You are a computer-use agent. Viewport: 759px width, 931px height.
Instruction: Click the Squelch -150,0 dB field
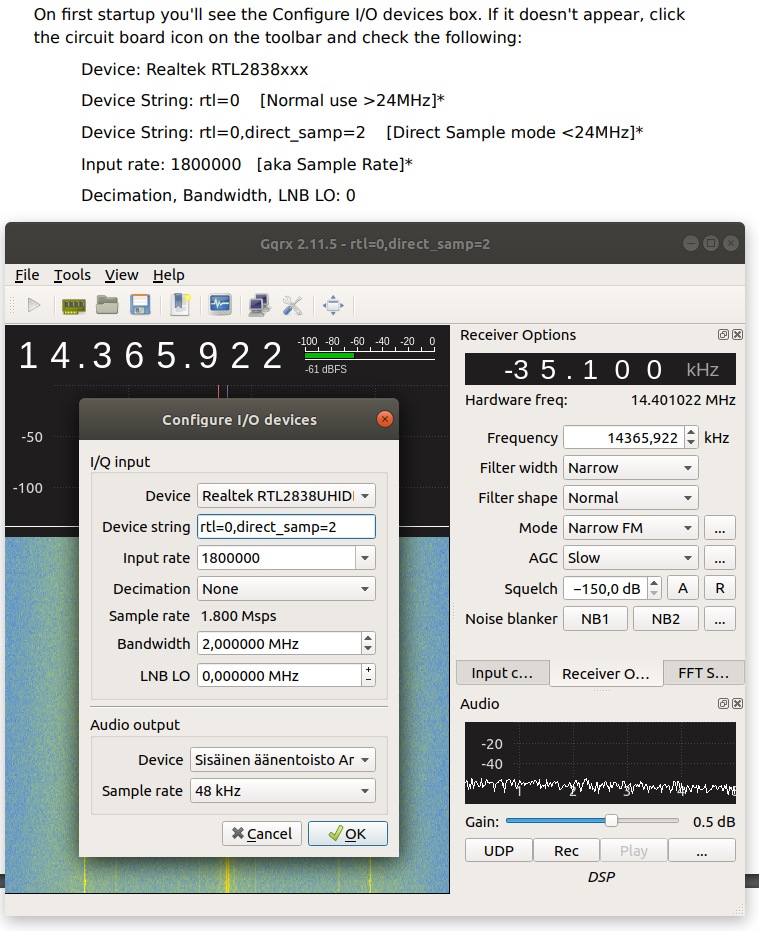(605, 588)
